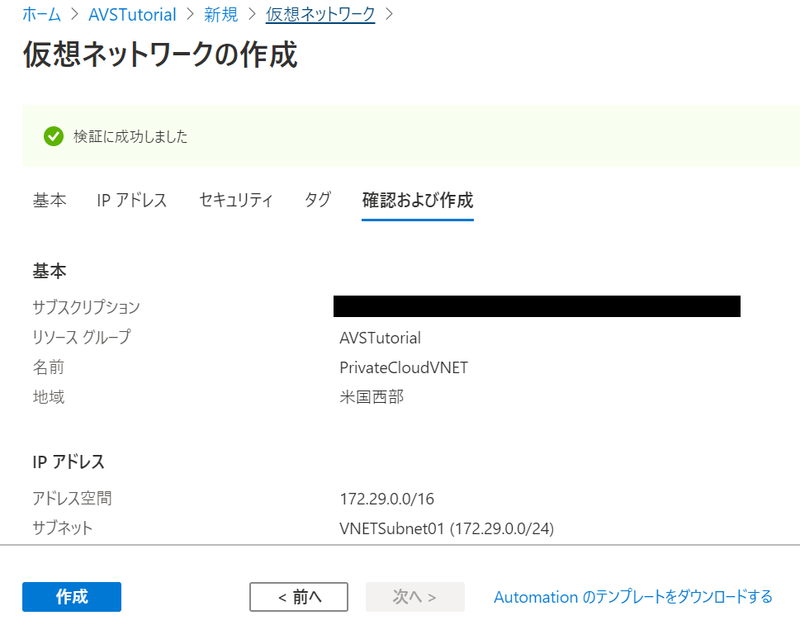Switch to the 基本 tab
This screenshot has height=625, width=800.
[49, 200]
